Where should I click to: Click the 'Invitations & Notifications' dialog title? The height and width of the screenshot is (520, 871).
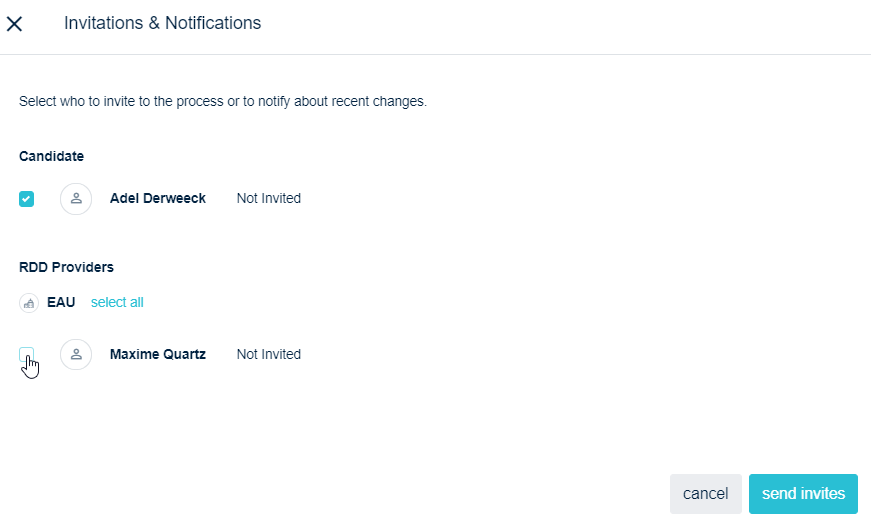[x=162, y=23]
